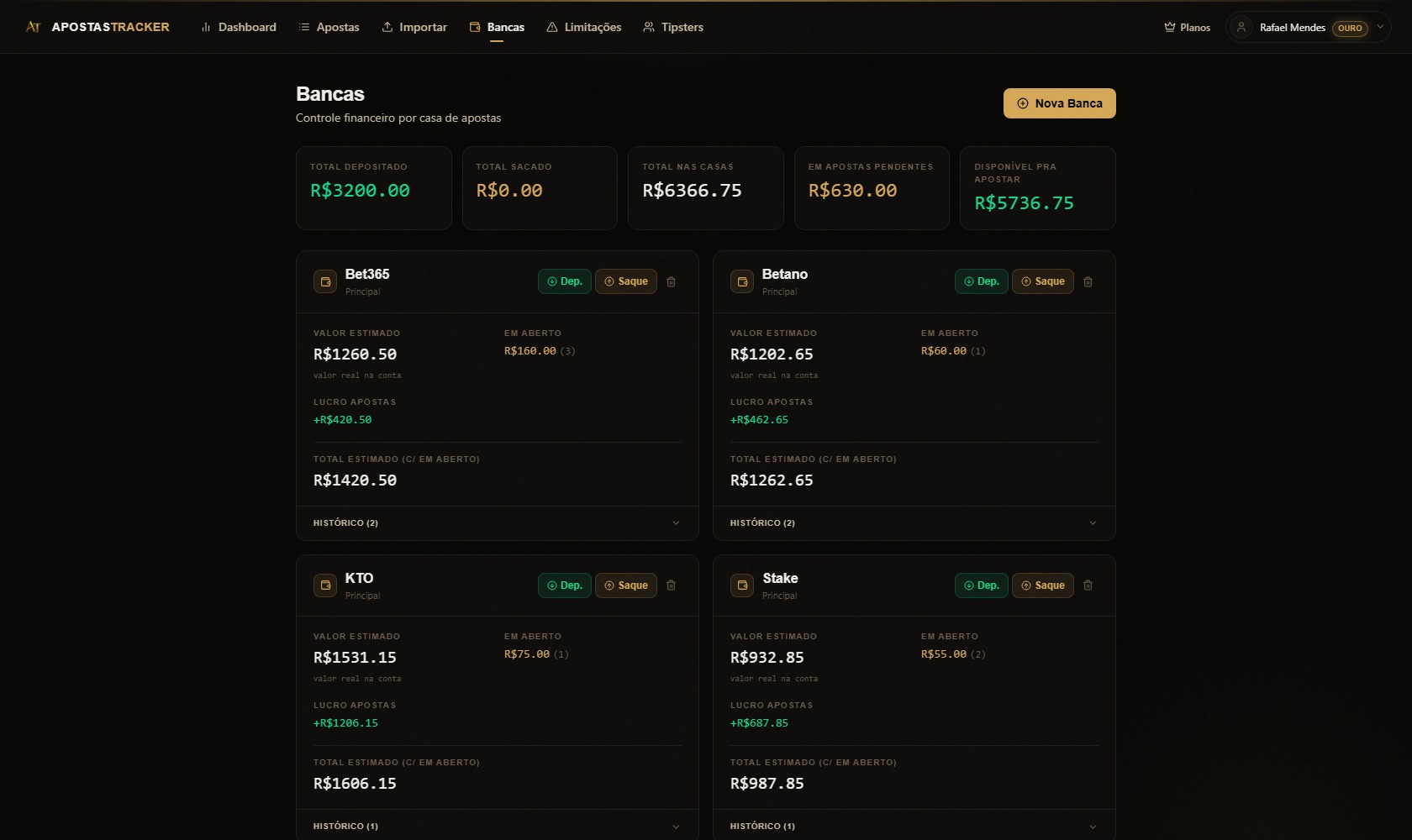Click the Nova Banca button
Viewport: 1412px width, 840px height.
coord(1060,103)
